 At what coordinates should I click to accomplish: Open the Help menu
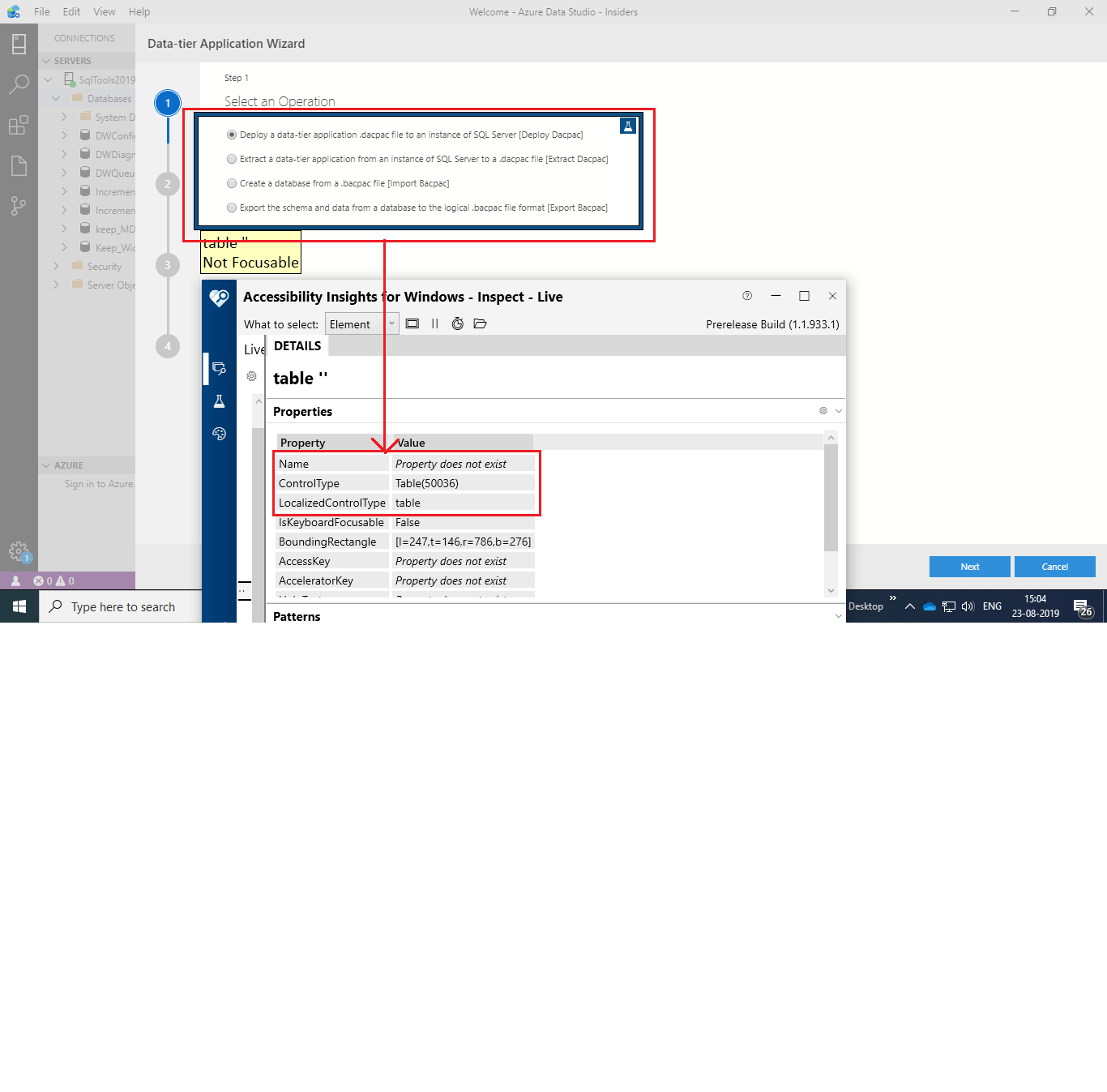(x=139, y=11)
